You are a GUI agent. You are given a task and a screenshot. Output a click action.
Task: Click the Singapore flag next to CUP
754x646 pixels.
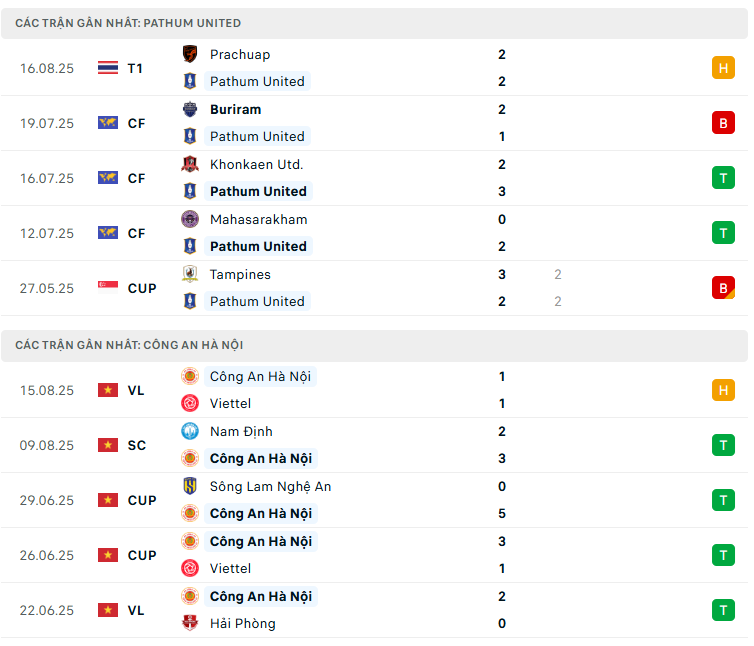point(108,288)
